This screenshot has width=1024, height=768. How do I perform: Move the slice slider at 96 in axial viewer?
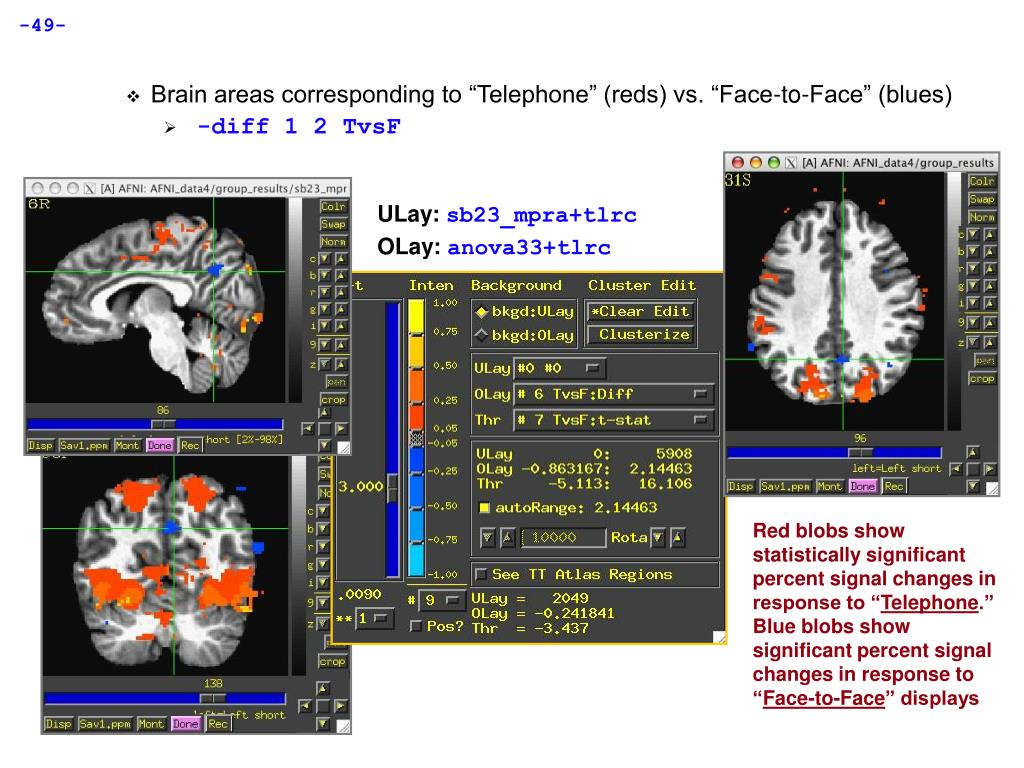(860, 452)
